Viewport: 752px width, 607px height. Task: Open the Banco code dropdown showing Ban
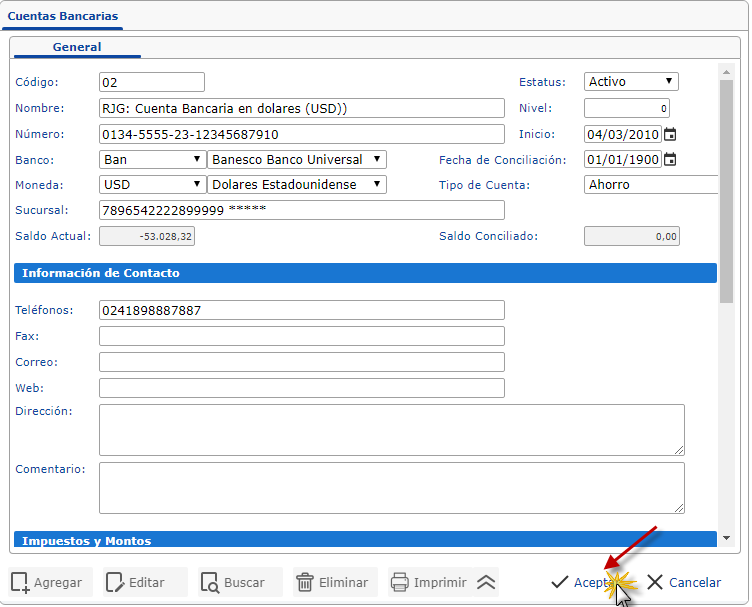click(x=152, y=160)
